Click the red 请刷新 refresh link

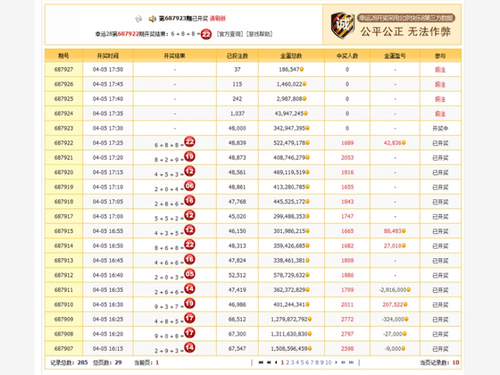218,18
